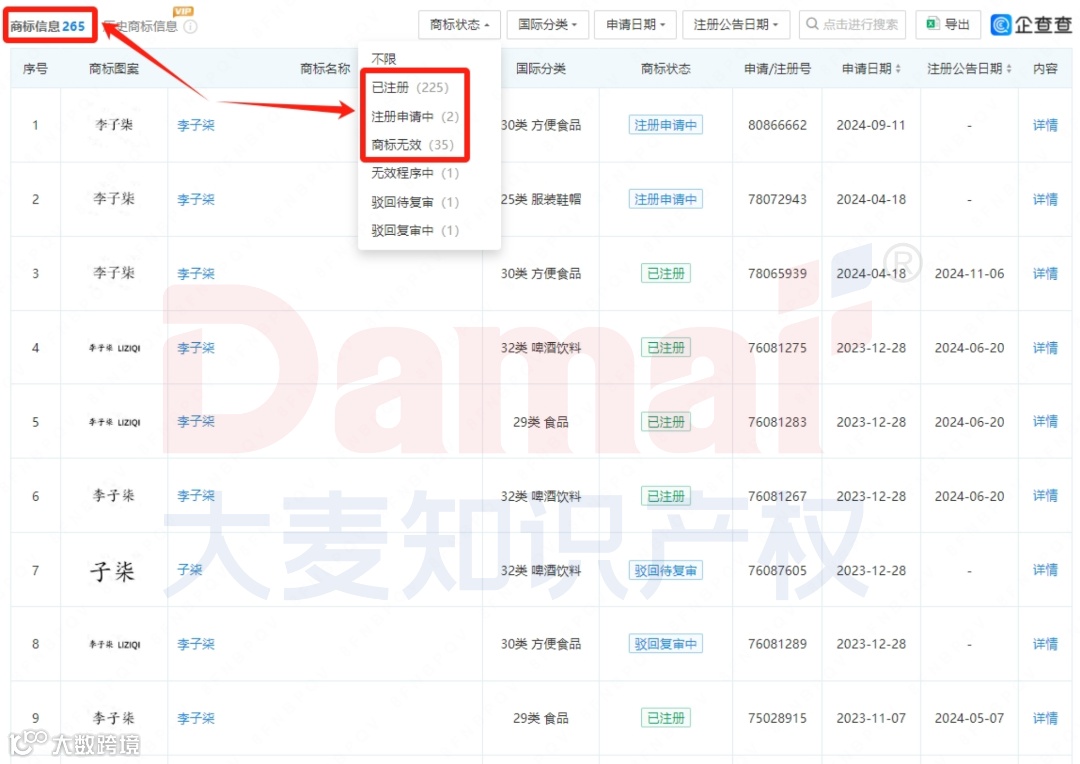The image size is (1080, 764).
Task: Click the trademark image in row 1
Action: click(x=114, y=125)
